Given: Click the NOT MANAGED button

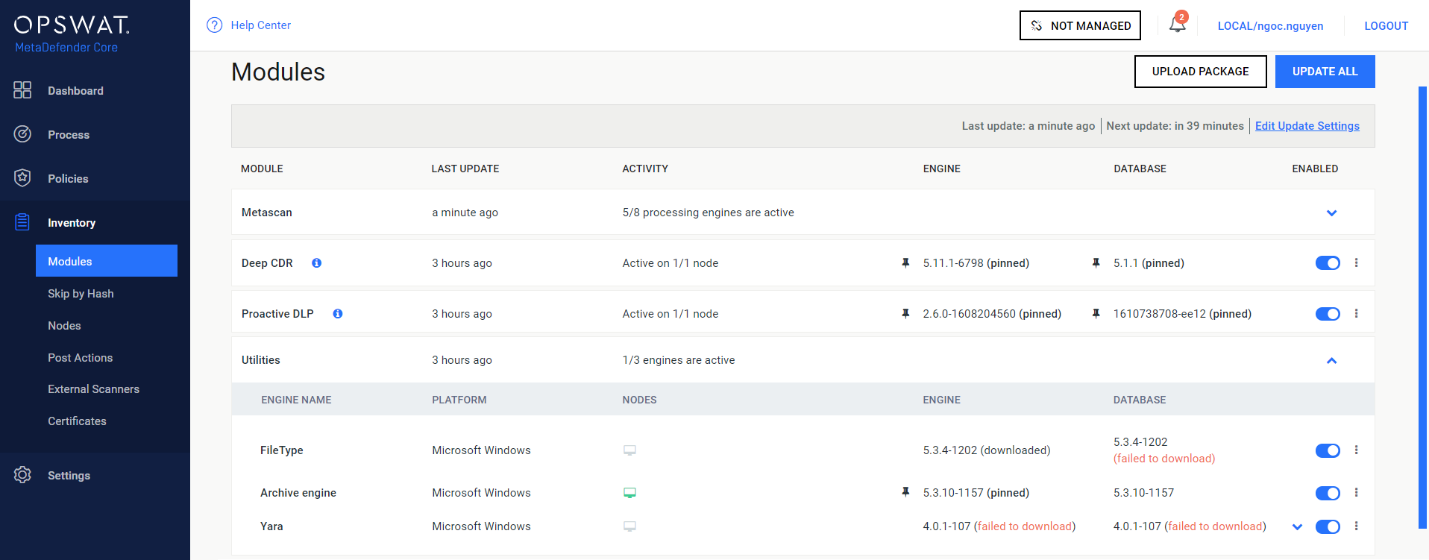Looking at the screenshot, I should click(x=1081, y=25).
